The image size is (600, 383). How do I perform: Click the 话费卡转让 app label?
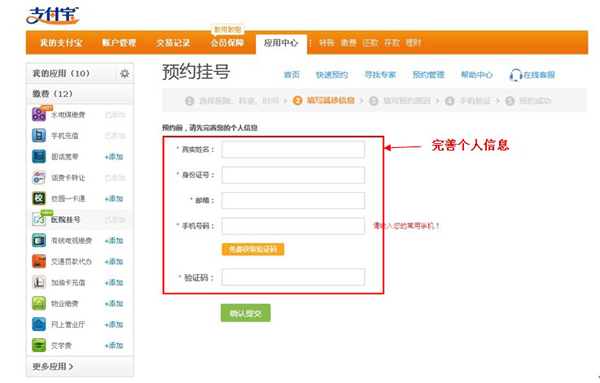tap(68, 178)
